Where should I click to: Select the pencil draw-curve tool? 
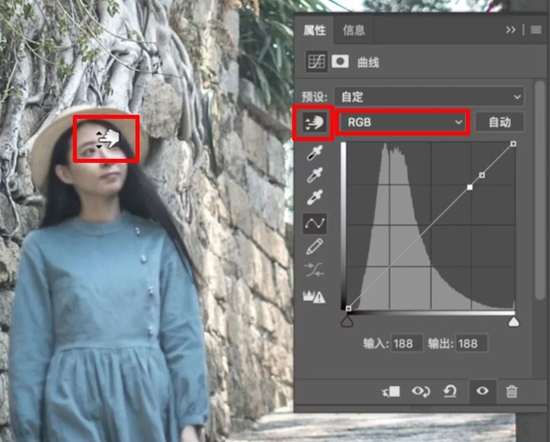[315, 247]
